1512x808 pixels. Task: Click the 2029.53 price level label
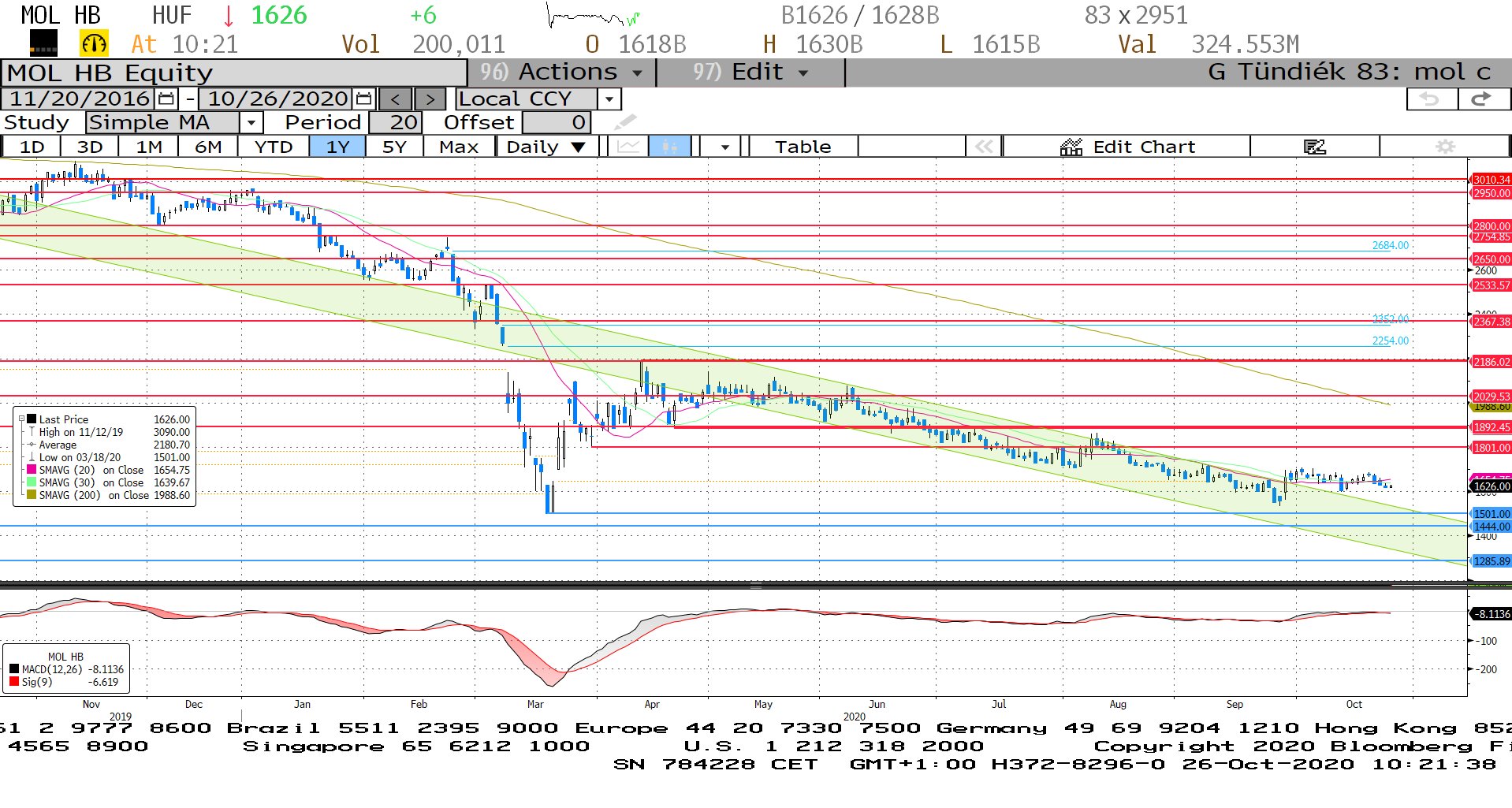(x=1492, y=397)
